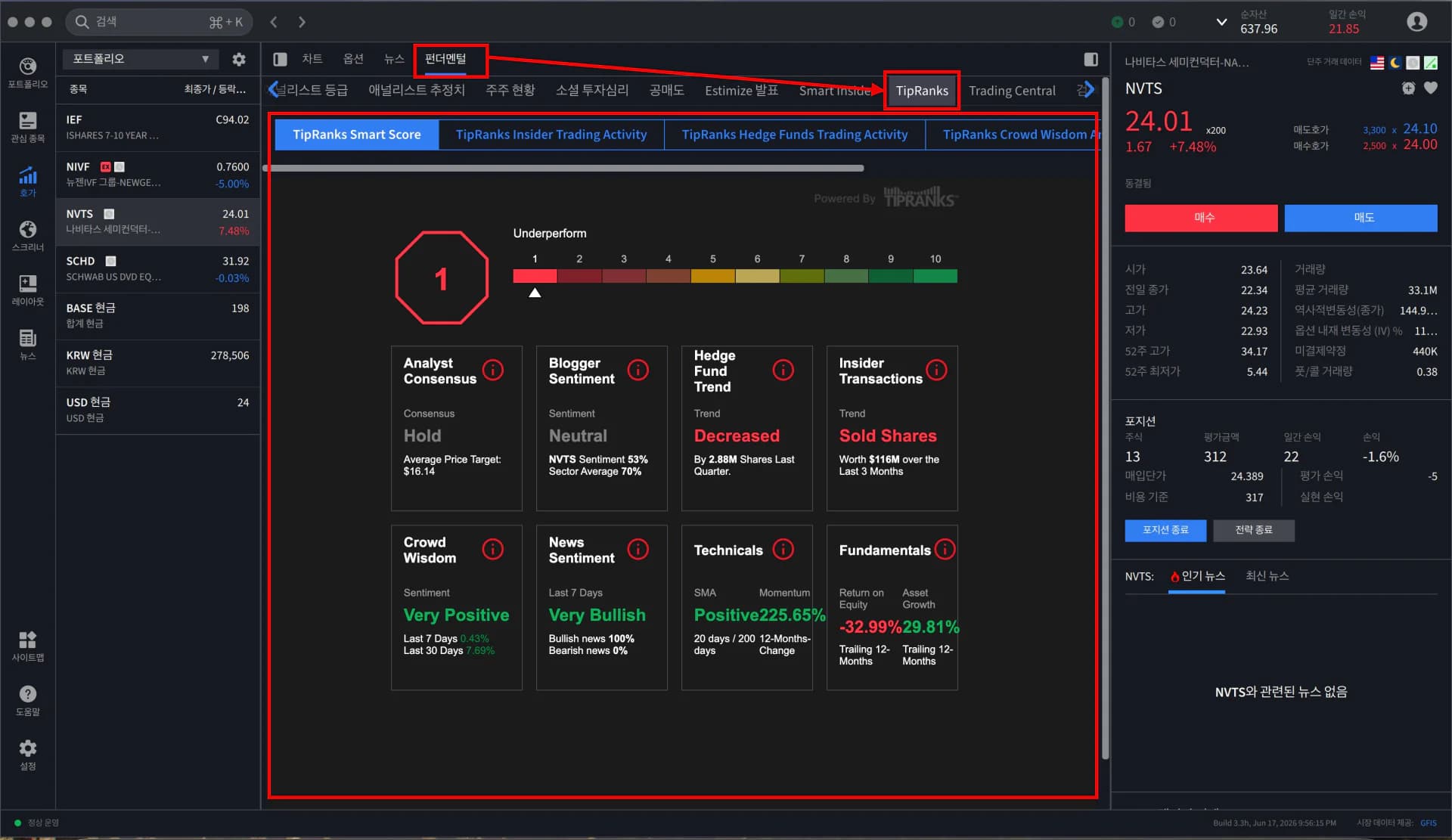Show Crowd Wisdom info icon
The width and height of the screenshot is (1452, 840).
pos(493,549)
